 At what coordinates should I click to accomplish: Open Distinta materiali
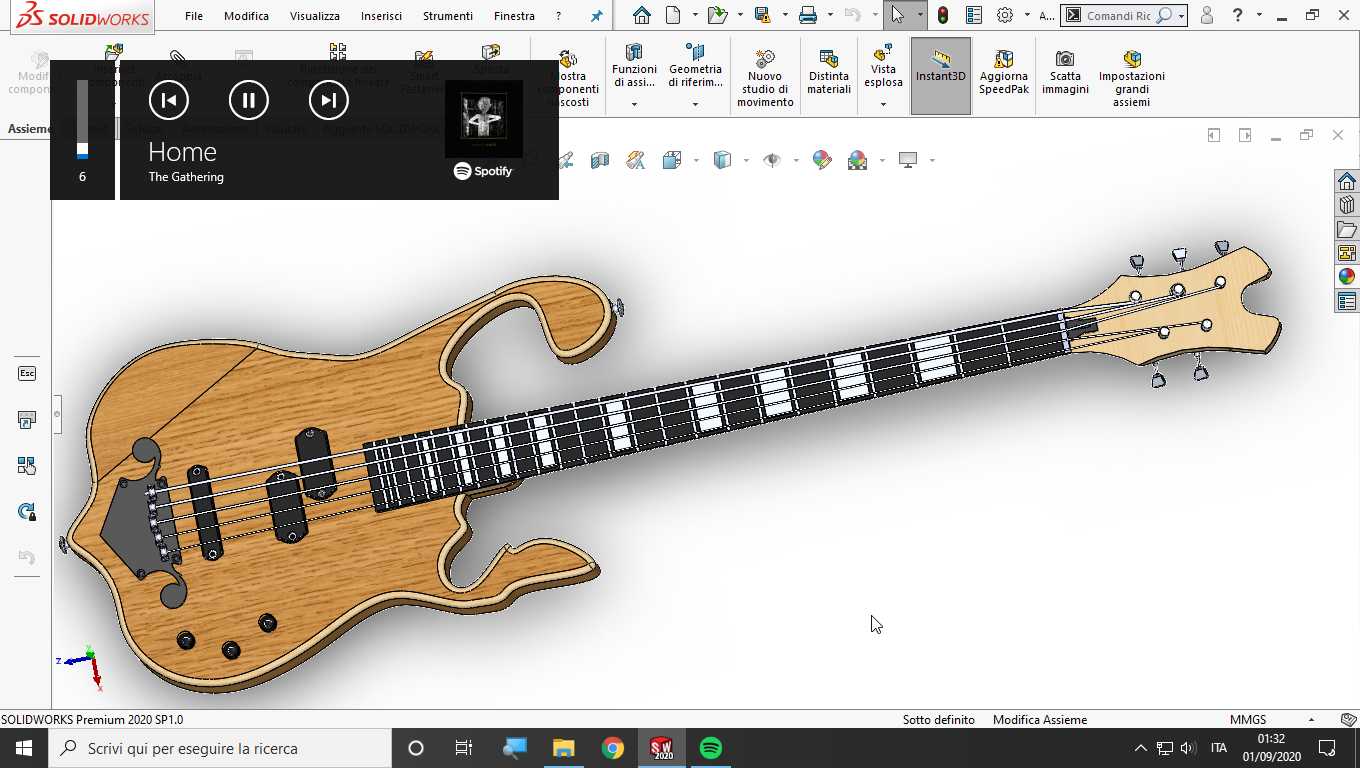pyautogui.click(x=828, y=72)
